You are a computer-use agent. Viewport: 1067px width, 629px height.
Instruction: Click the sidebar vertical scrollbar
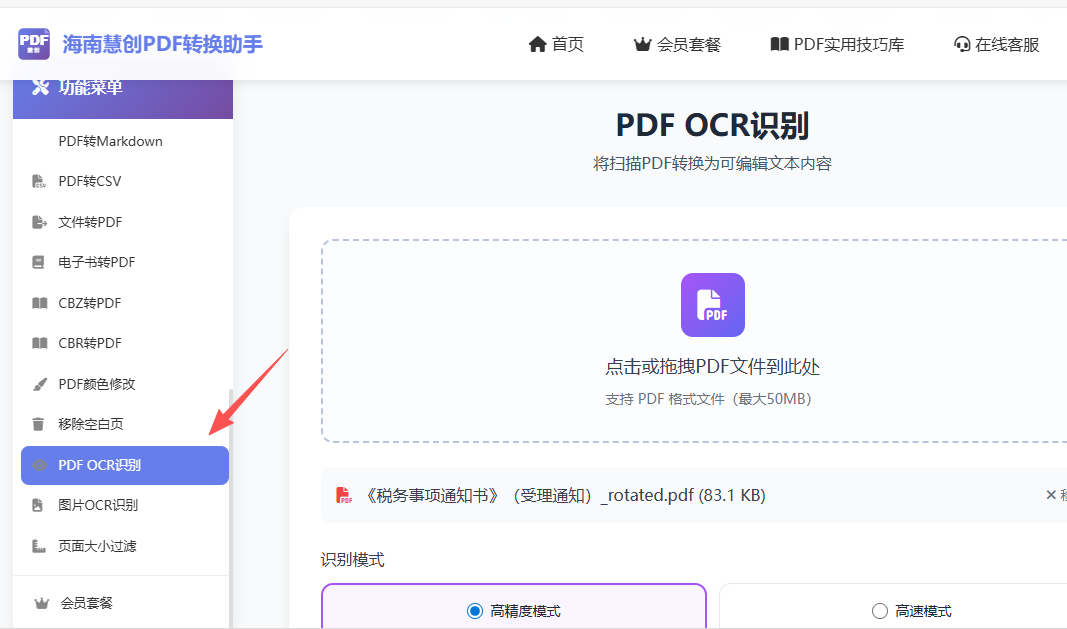coord(231,508)
